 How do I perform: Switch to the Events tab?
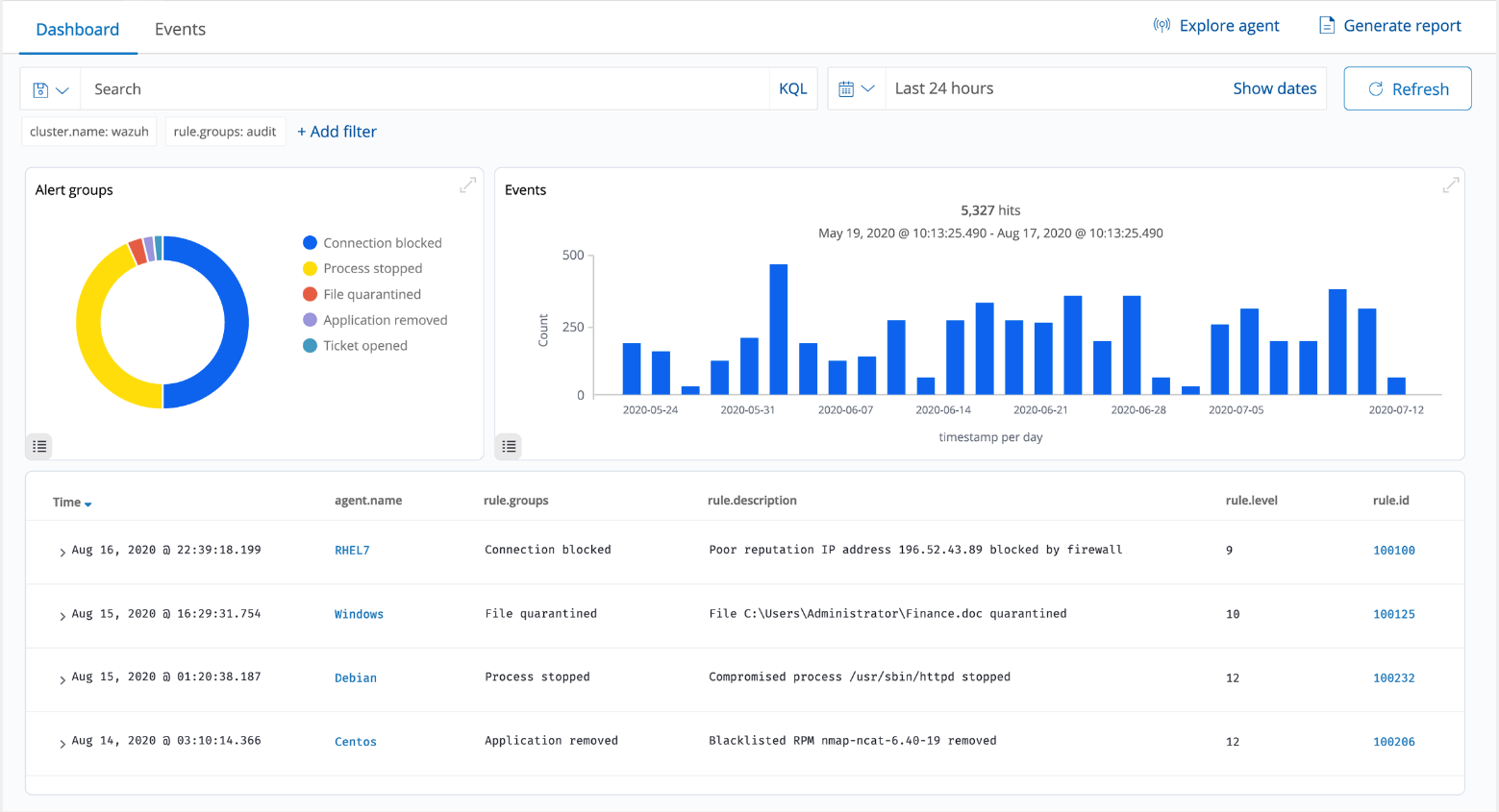pos(180,29)
